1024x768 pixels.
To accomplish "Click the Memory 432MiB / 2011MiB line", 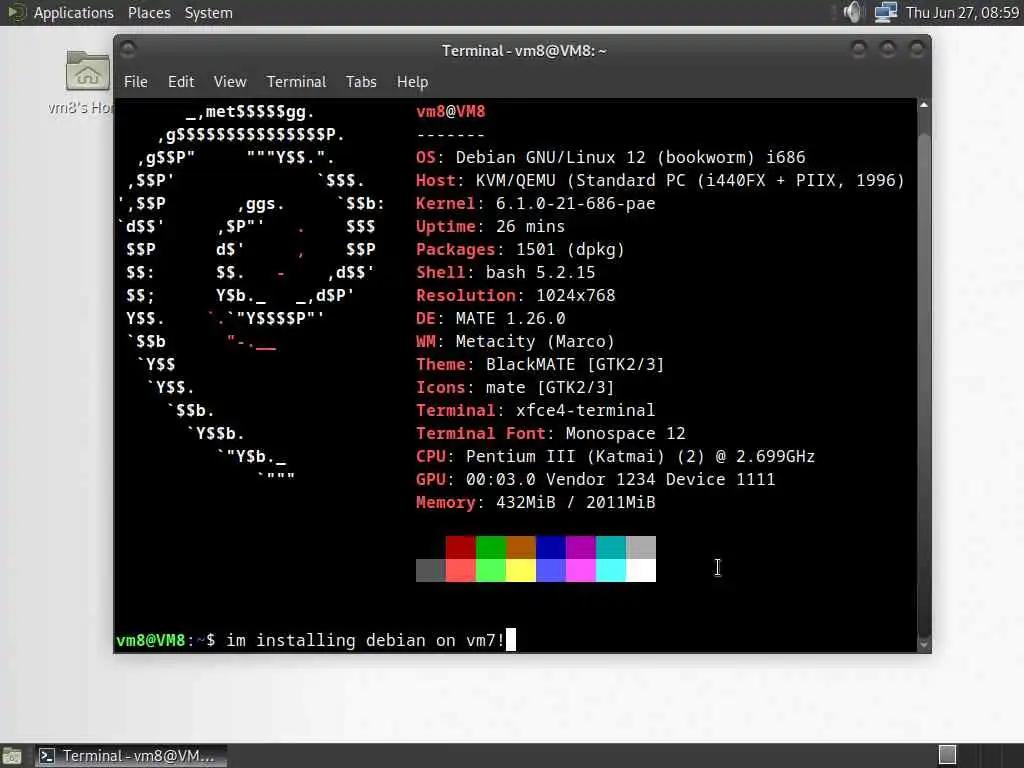I will point(536,502).
